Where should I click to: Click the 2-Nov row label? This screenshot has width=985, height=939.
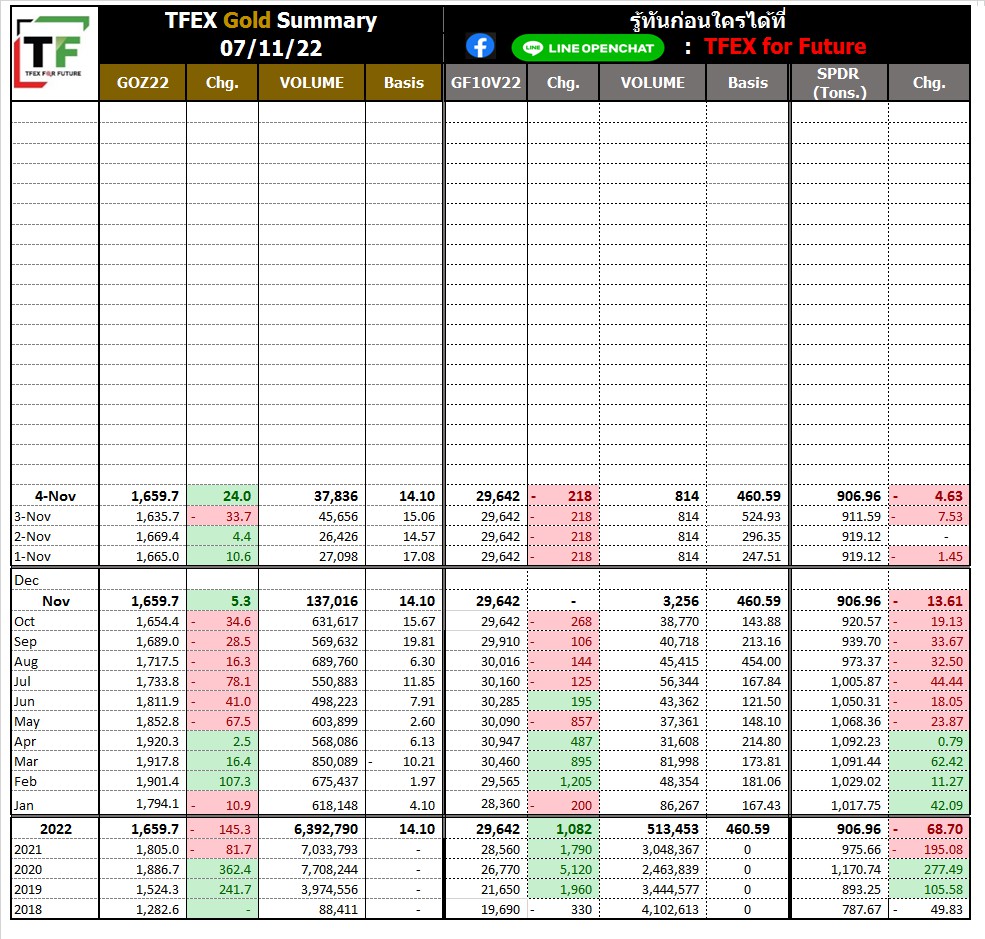click(x=33, y=537)
